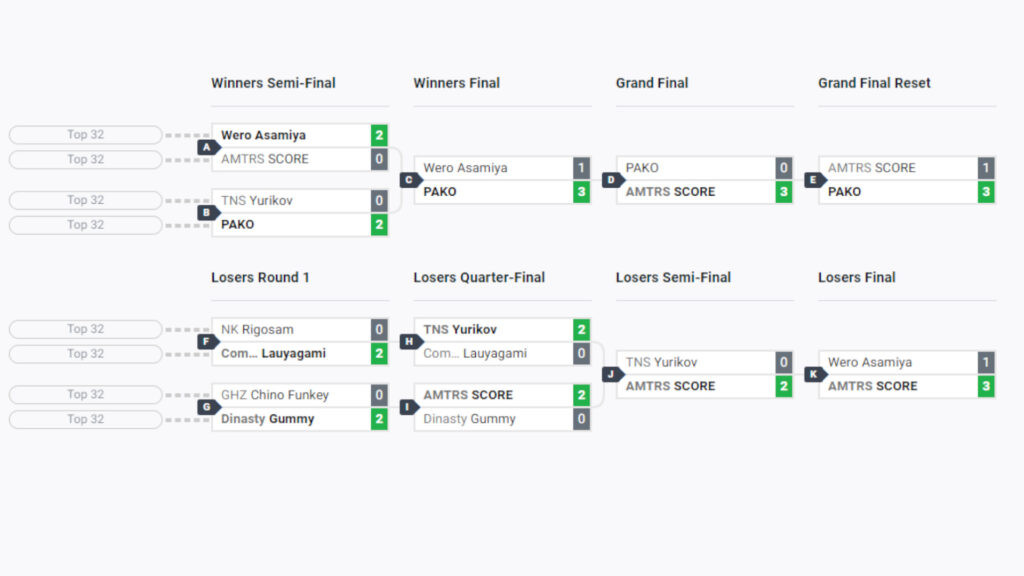The image size is (1024, 576).
Task: Click the Grand Final match badge D
Action: (613, 180)
